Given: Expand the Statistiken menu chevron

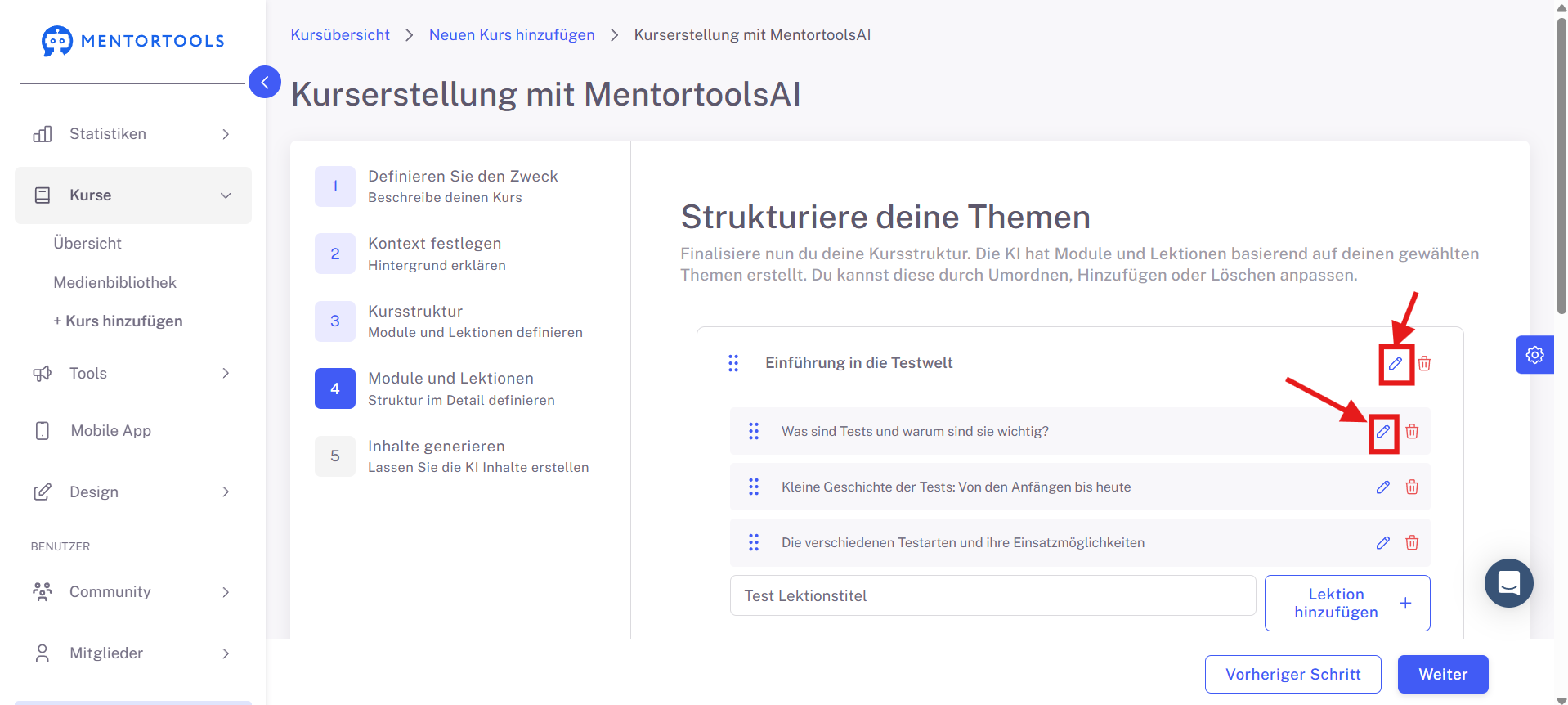Looking at the screenshot, I should [x=226, y=134].
